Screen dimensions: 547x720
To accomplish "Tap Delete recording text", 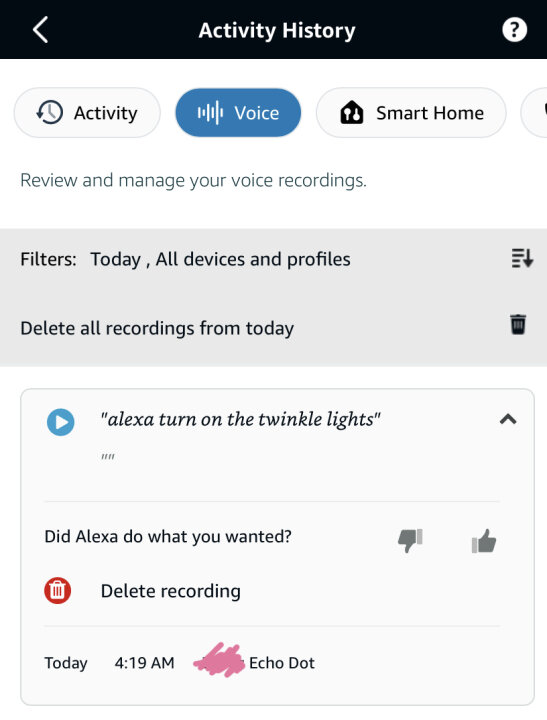I will click(170, 591).
